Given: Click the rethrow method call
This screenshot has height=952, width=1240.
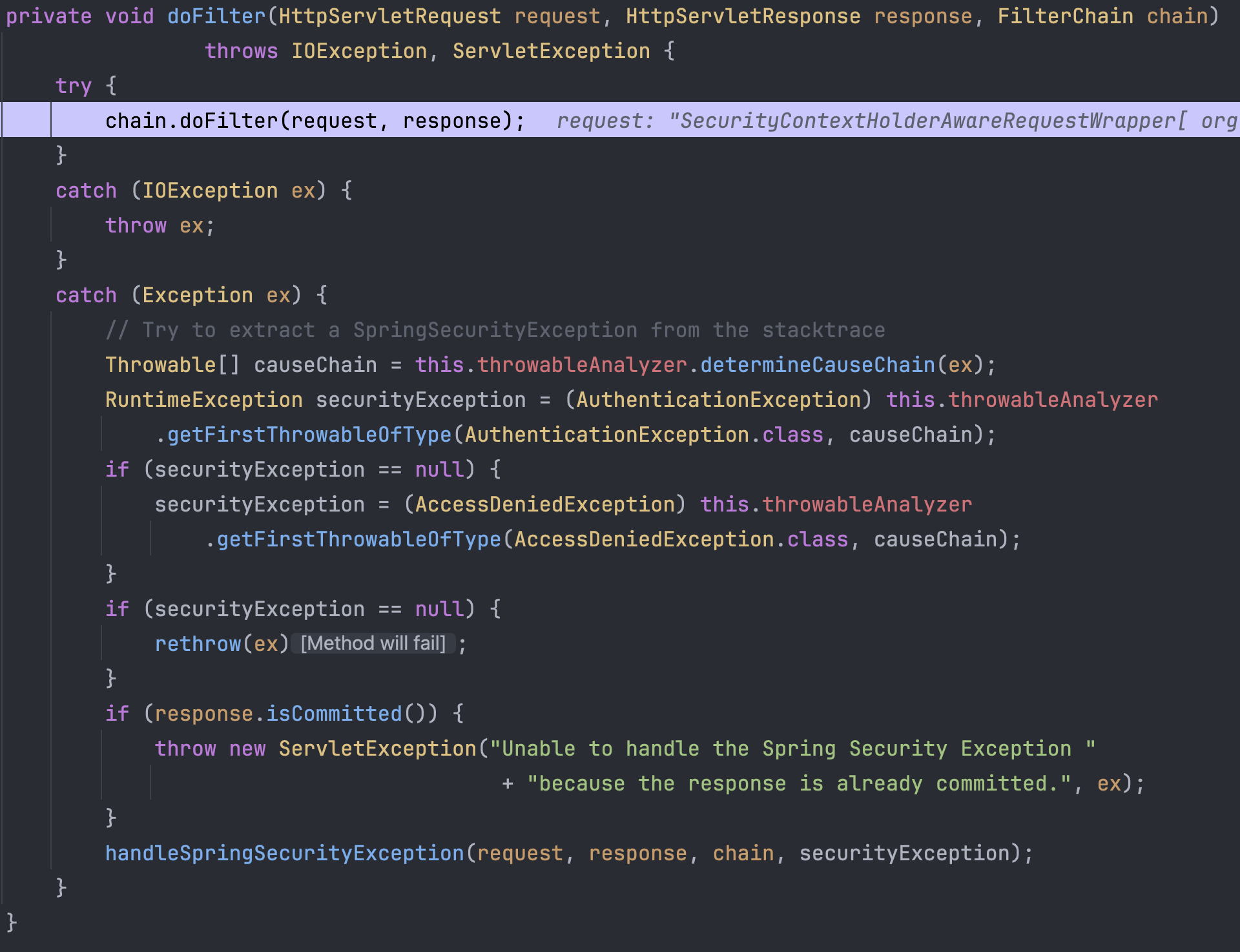Looking at the screenshot, I should pyautogui.click(x=198, y=644).
